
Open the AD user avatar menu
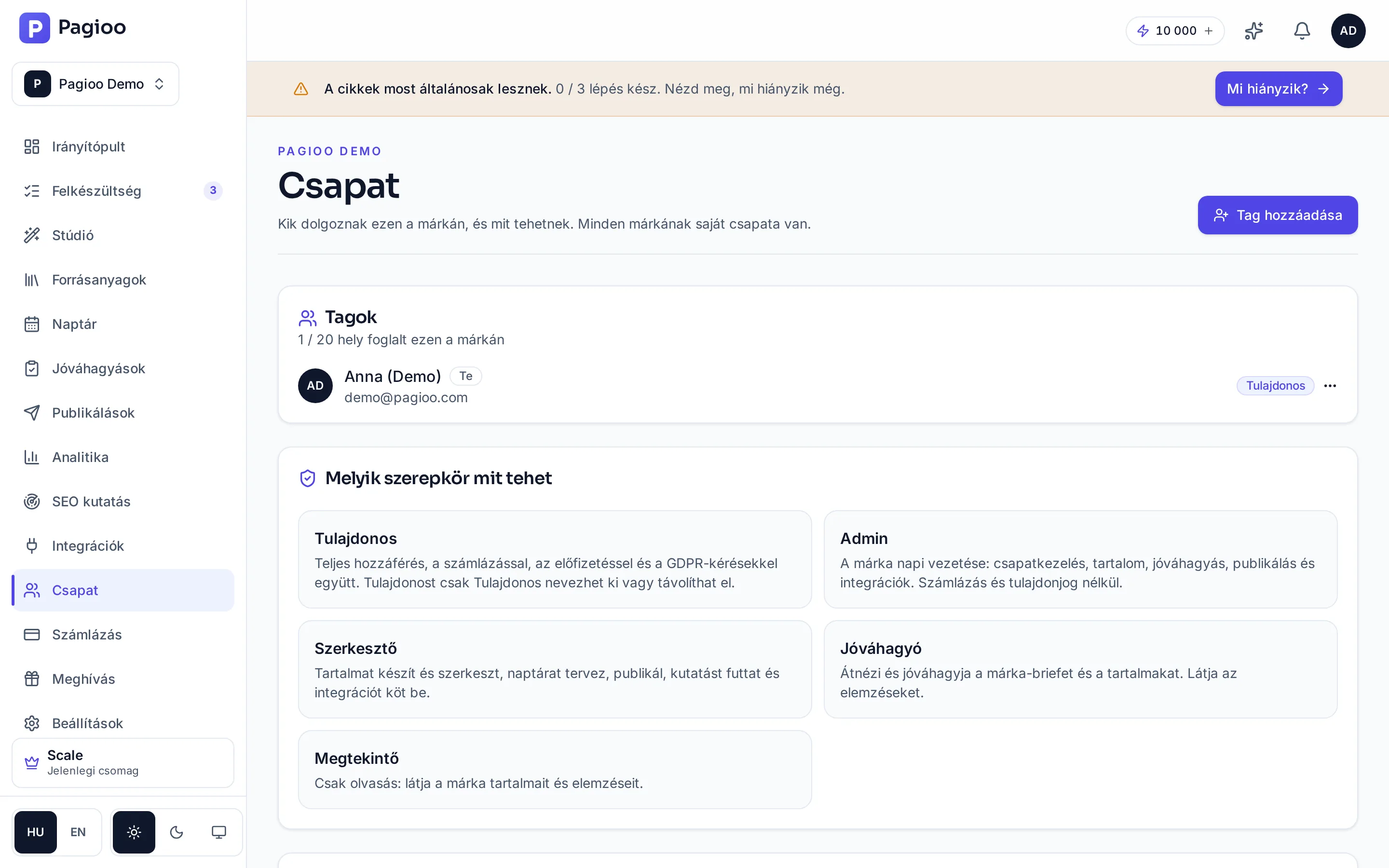pos(1348,31)
